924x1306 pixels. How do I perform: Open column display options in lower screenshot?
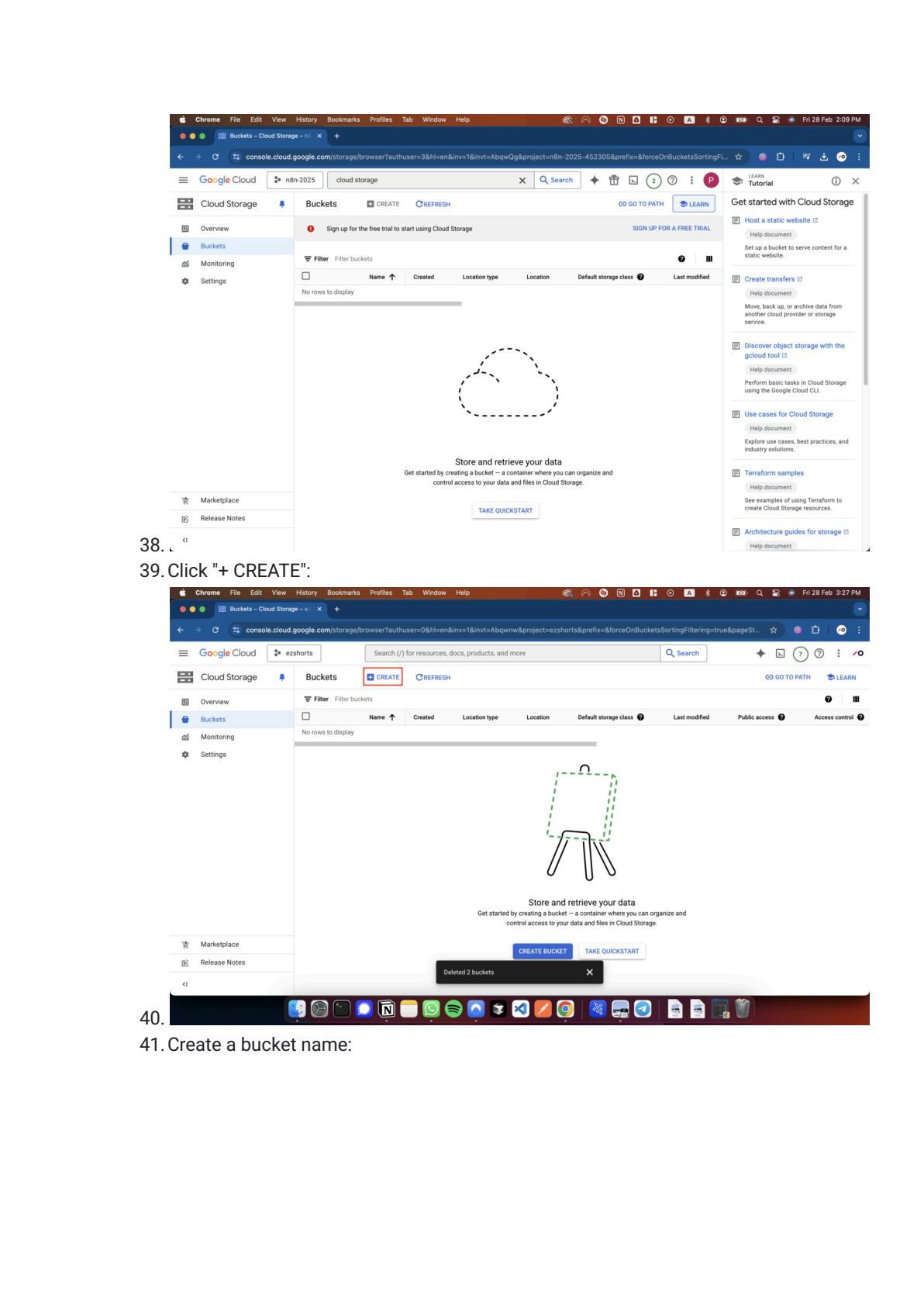point(856,700)
